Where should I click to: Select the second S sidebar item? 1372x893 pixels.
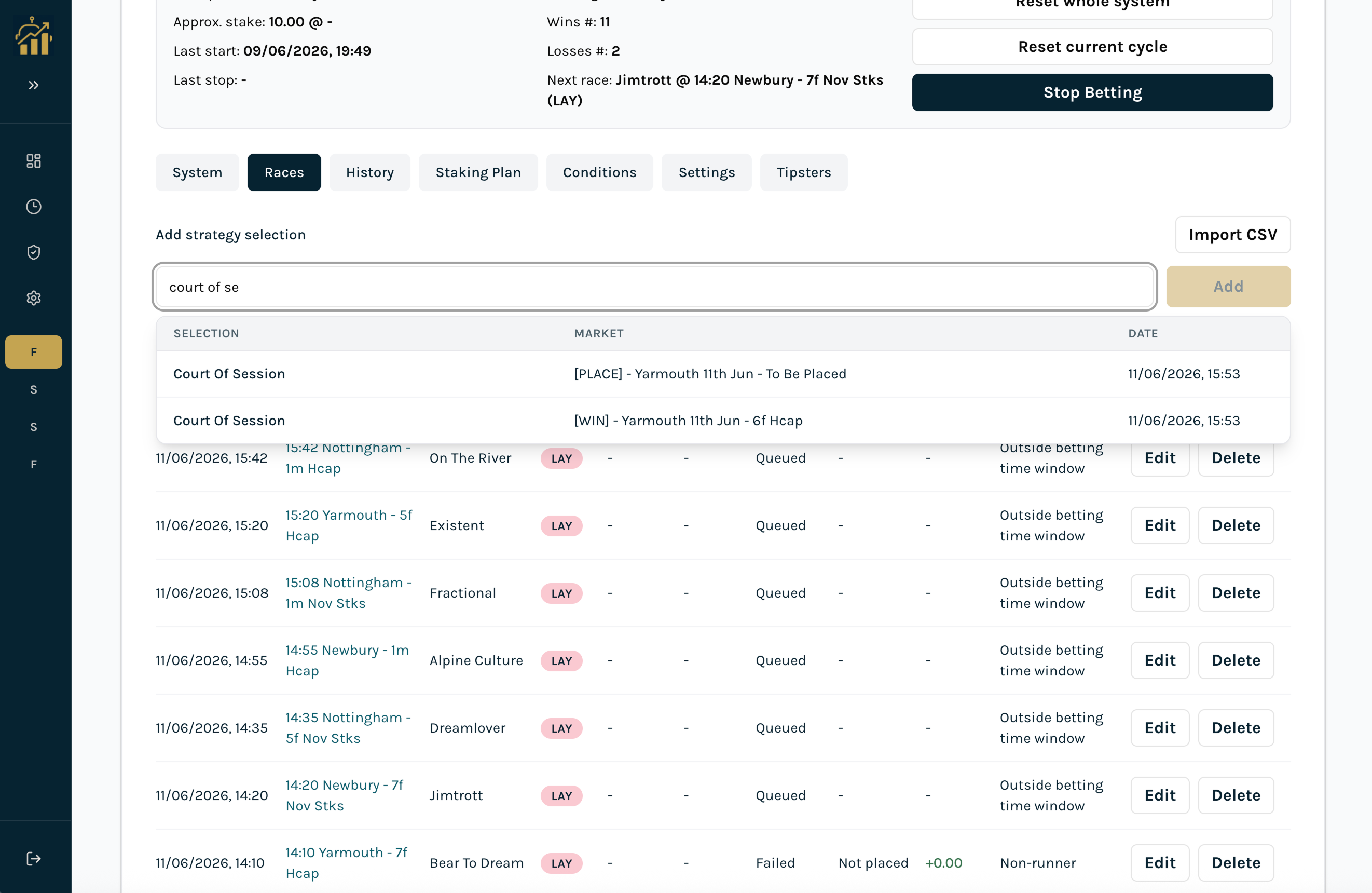(33, 427)
